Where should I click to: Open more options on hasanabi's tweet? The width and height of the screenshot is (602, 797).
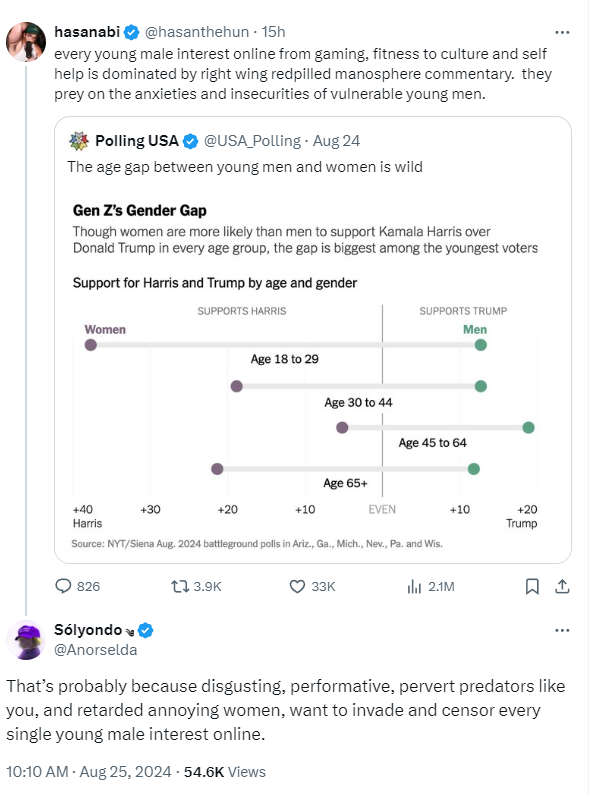(562, 32)
